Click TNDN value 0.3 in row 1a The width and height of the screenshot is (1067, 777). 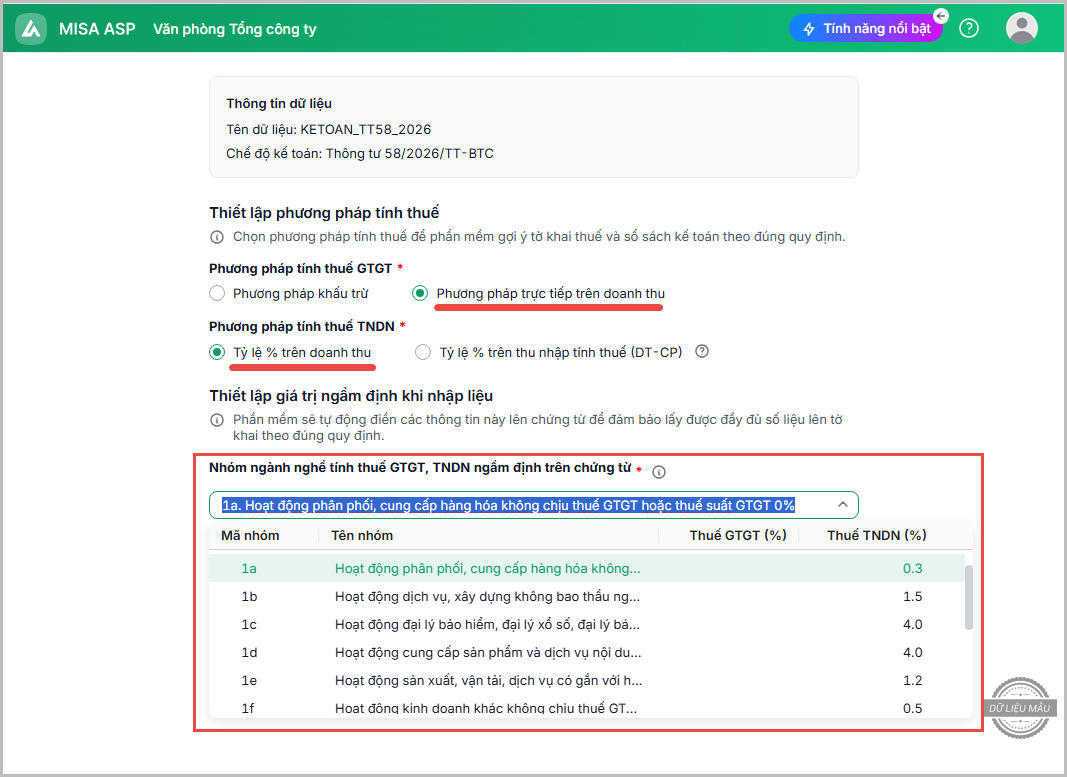pos(913,568)
